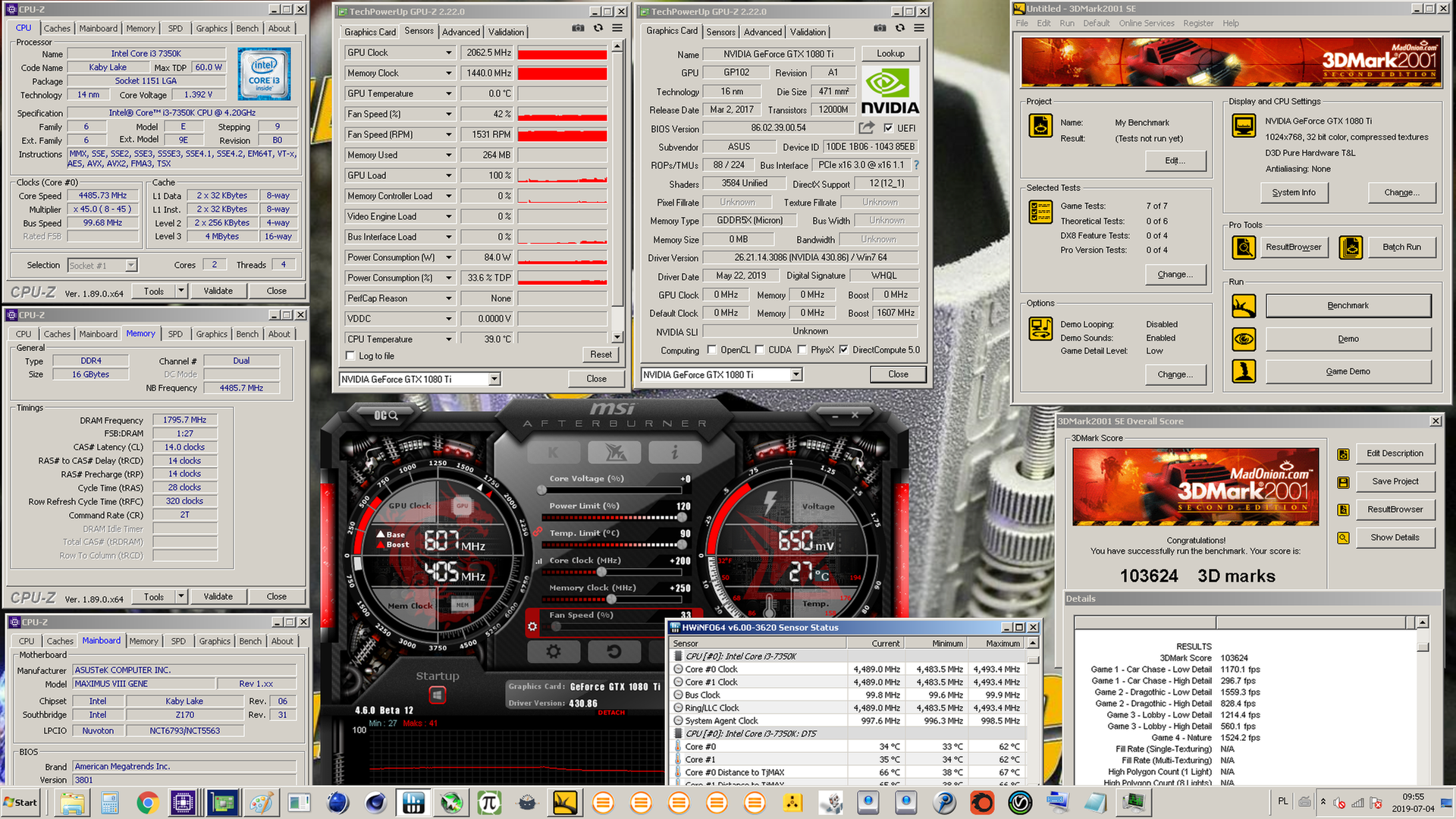Open GPU selector dropdown in Sensors window

[494, 379]
